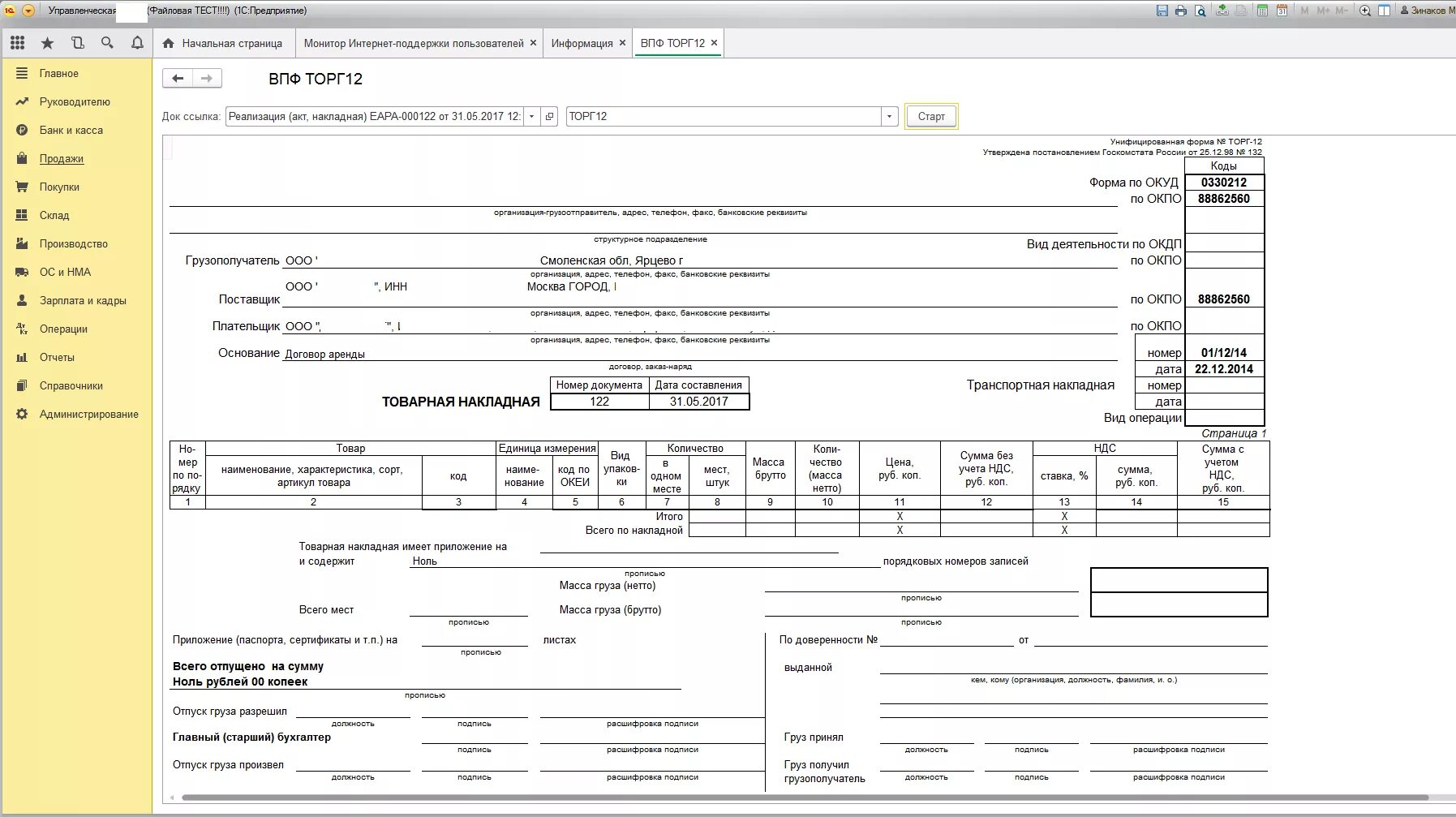Select the ОКУД code cell 0330212

[1224, 183]
